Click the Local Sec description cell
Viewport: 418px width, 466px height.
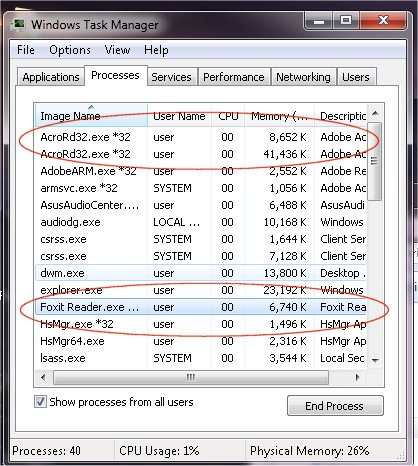tap(342, 358)
